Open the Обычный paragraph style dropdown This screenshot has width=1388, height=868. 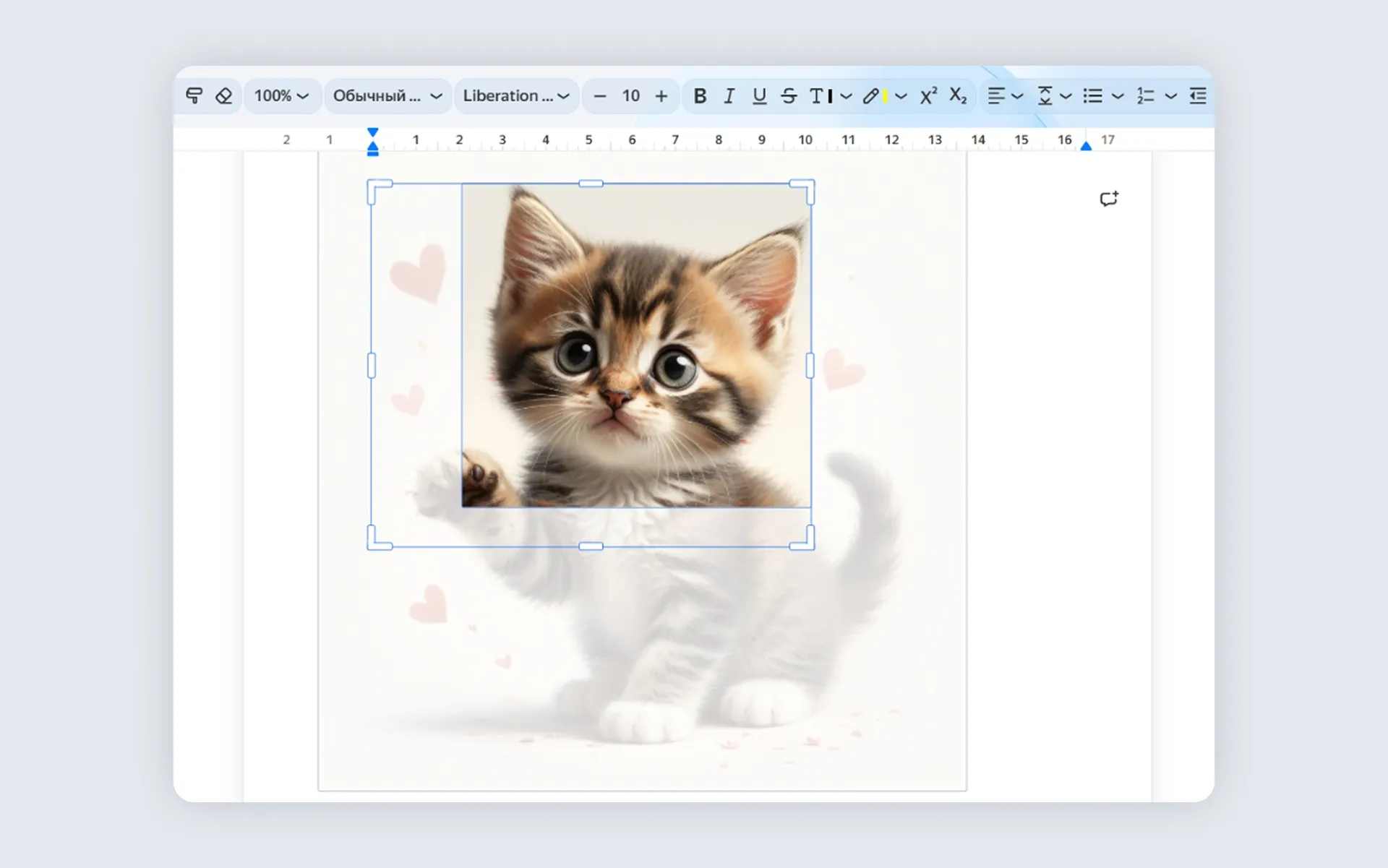pos(387,96)
